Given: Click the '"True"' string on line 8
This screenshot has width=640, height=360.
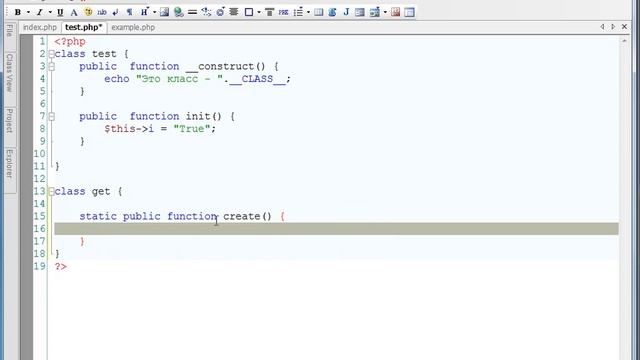Looking at the screenshot, I should [192, 129].
